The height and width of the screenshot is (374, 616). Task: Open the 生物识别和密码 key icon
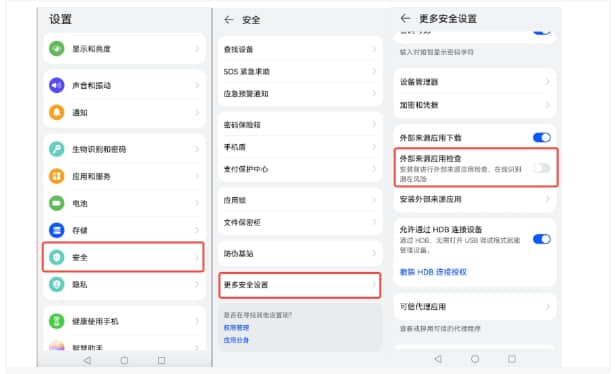click(57, 149)
